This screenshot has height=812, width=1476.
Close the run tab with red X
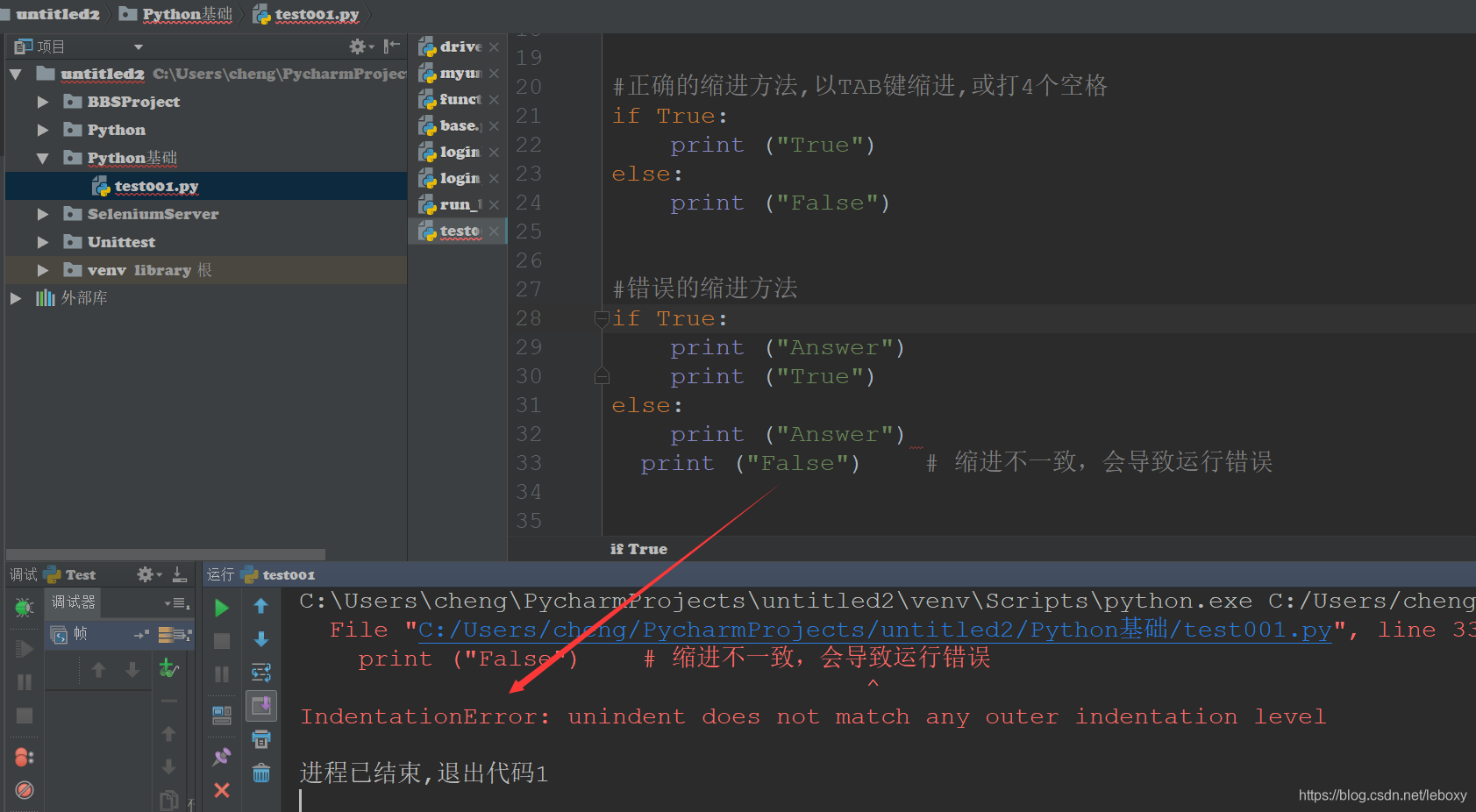coord(222,790)
